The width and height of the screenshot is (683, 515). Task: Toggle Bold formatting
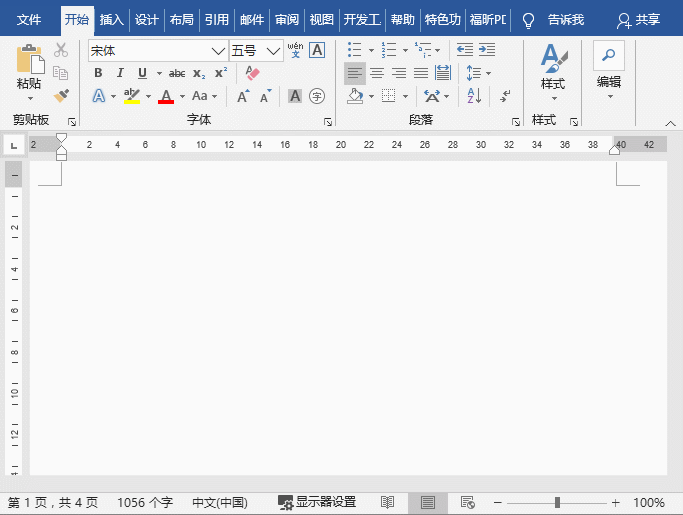(98, 73)
